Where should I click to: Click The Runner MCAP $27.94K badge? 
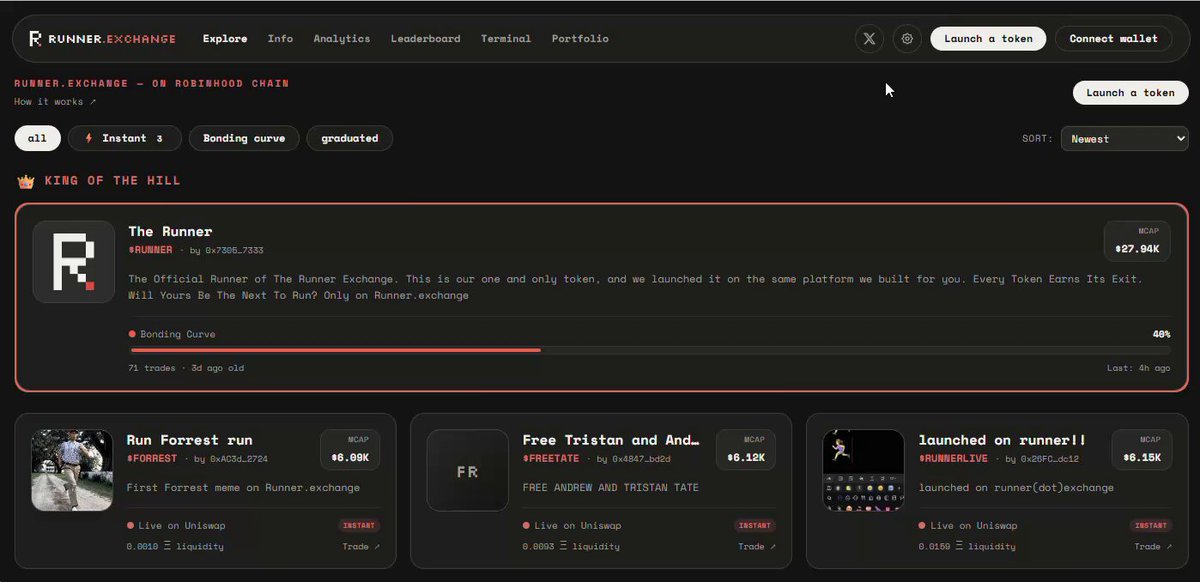(1137, 241)
